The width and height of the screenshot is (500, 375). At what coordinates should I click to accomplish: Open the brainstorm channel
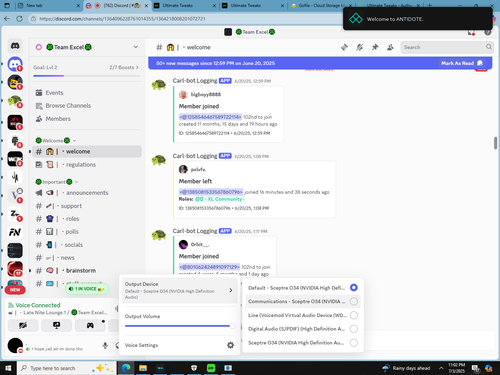(x=87, y=270)
